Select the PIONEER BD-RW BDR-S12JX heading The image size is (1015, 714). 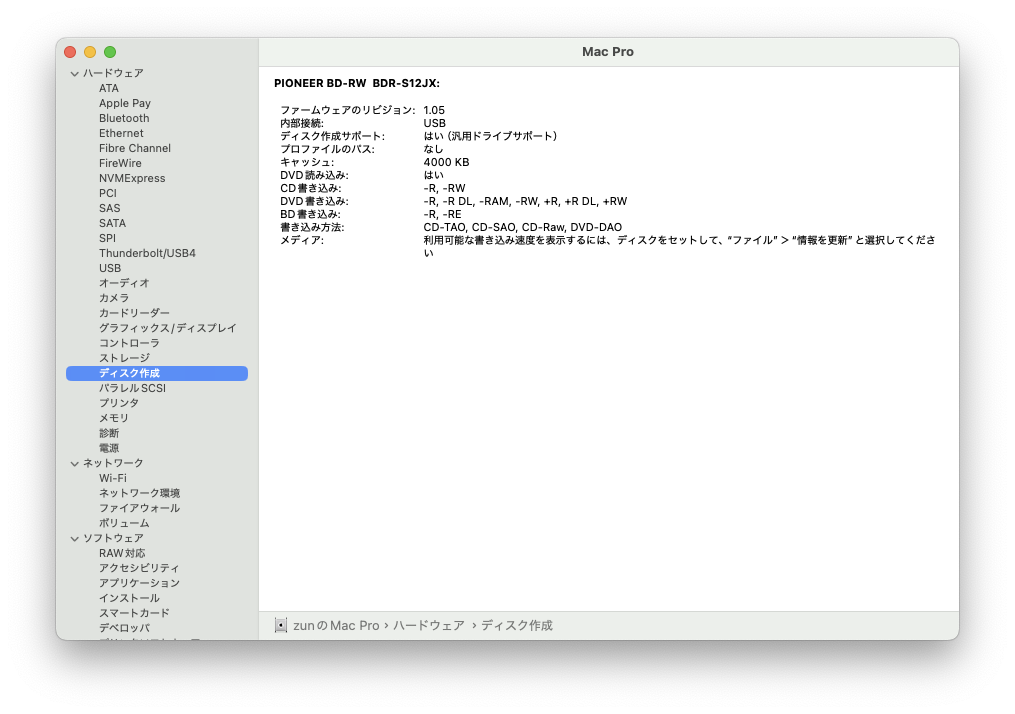coord(357,83)
